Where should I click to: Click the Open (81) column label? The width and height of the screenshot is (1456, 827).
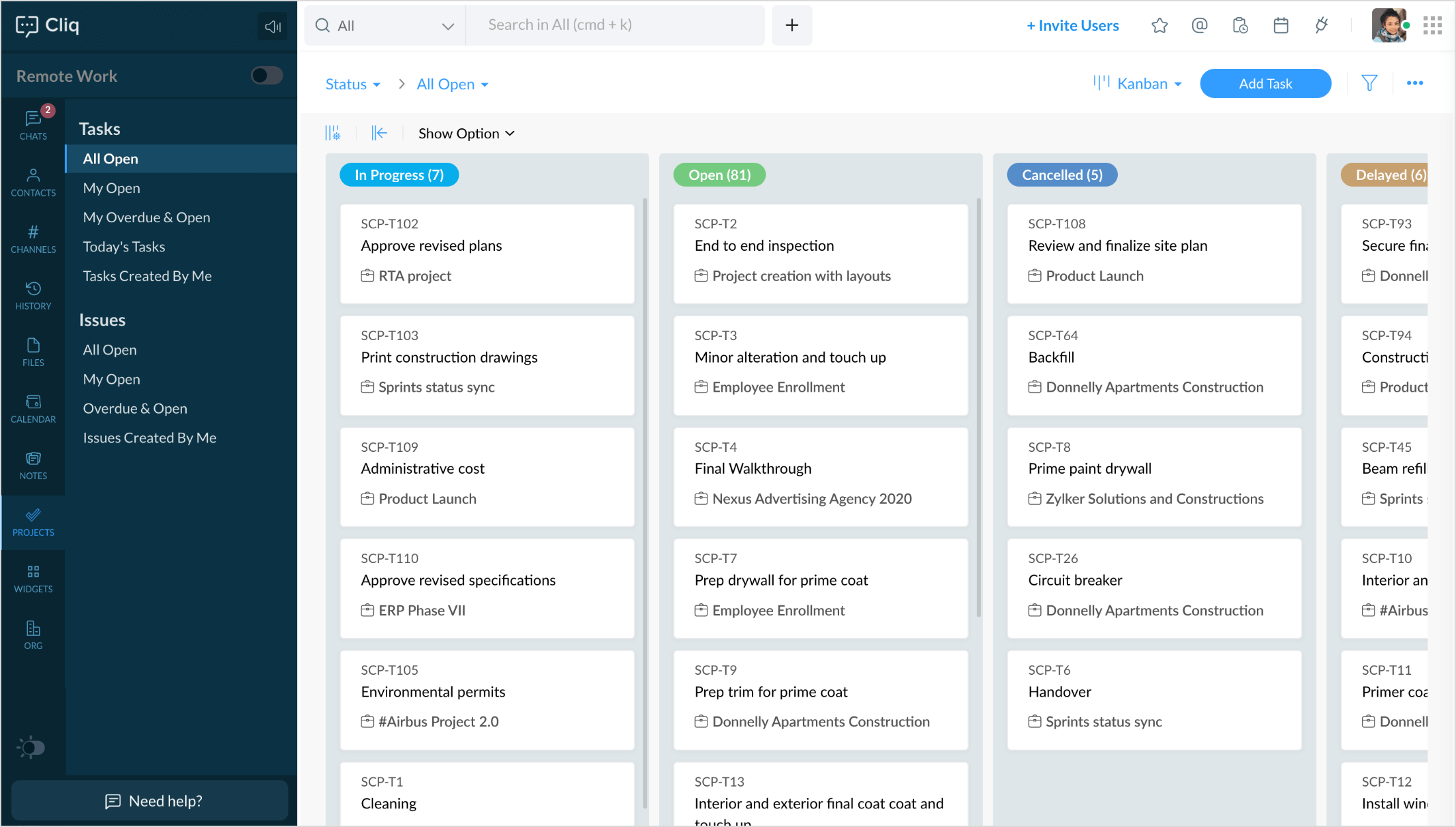click(x=719, y=175)
